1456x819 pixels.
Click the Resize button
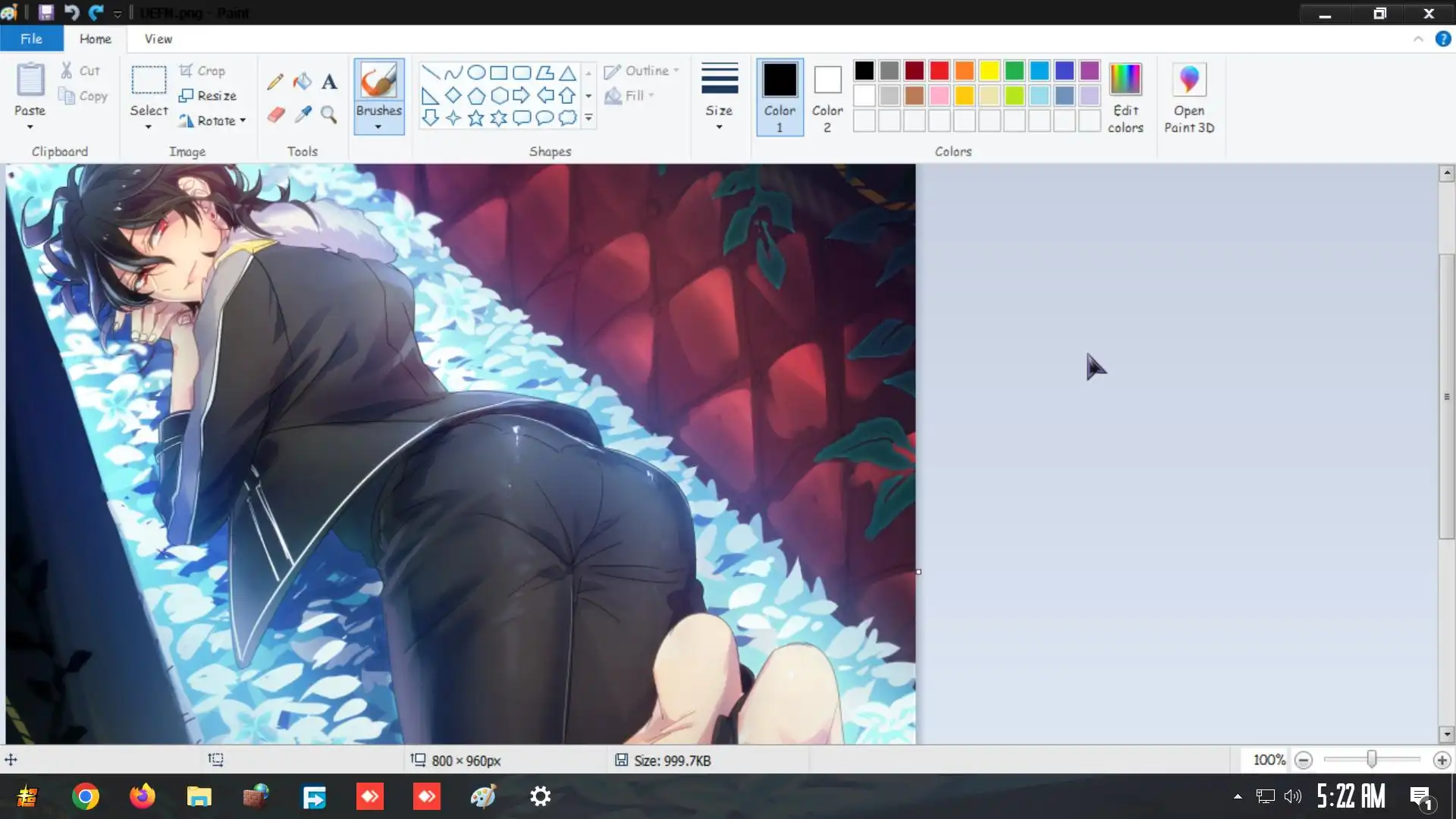pyautogui.click(x=208, y=96)
